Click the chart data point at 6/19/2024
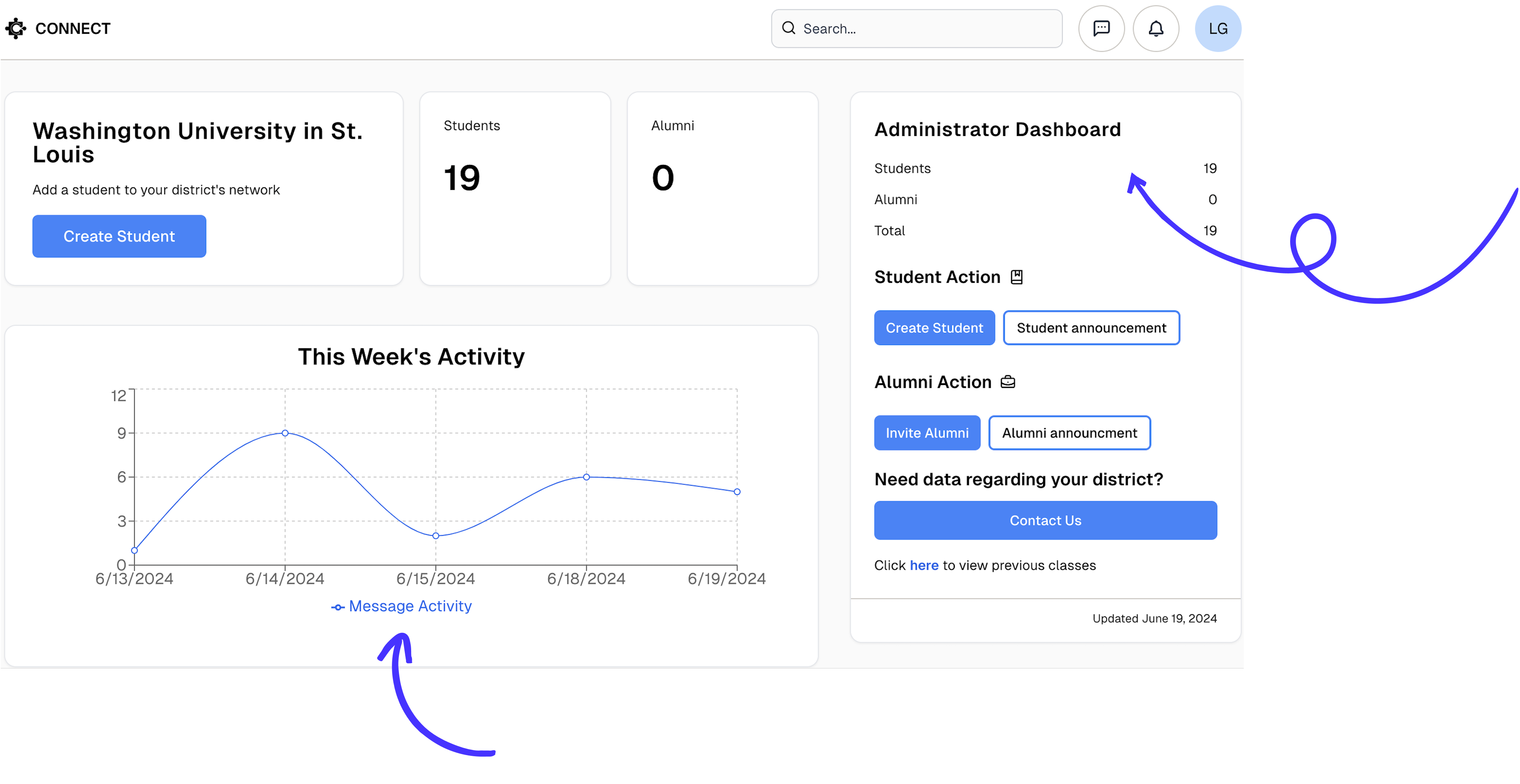This screenshot has height=784, width=1520. (x=736, y=491)
